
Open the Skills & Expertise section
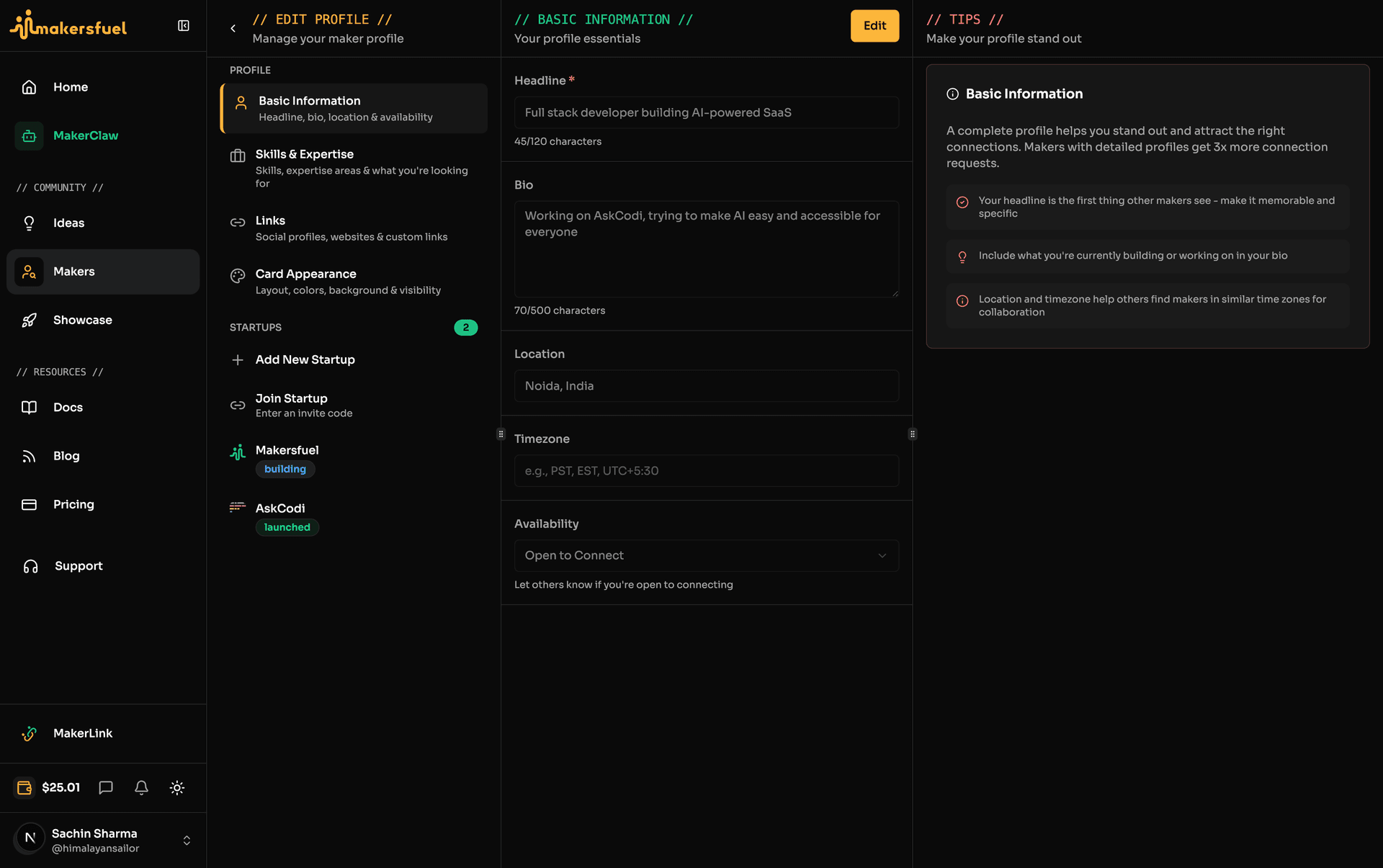pos(354,168)
